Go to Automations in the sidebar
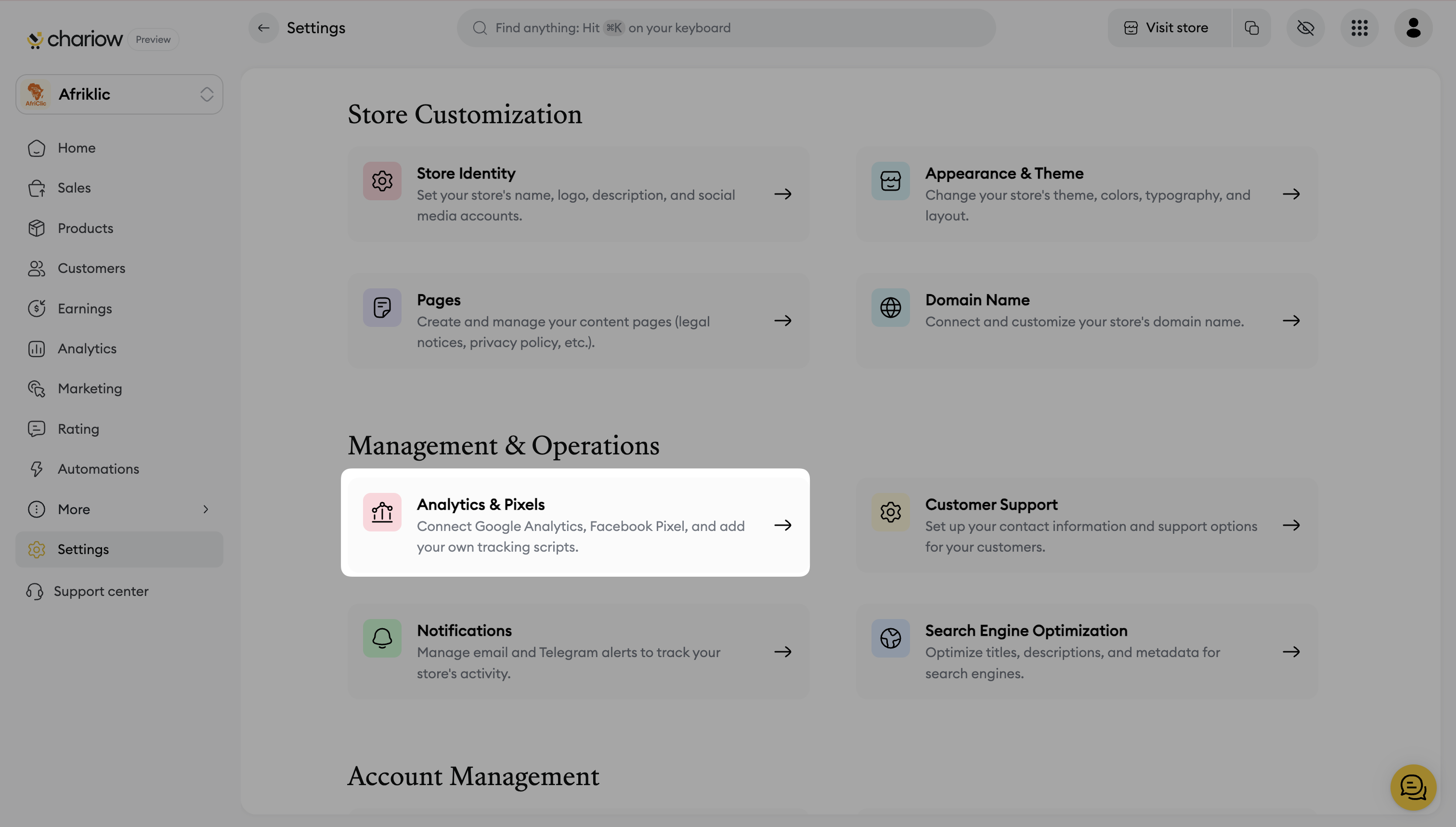Image resolution: width=1456 pixels, height=827 pixels. tap(98, 469)
